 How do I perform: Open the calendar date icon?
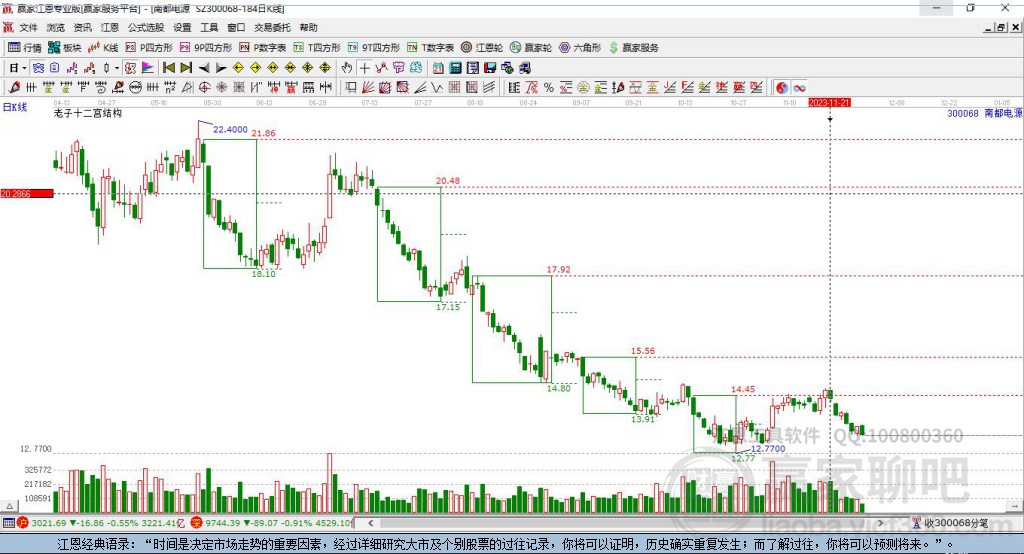coord(438,68)
